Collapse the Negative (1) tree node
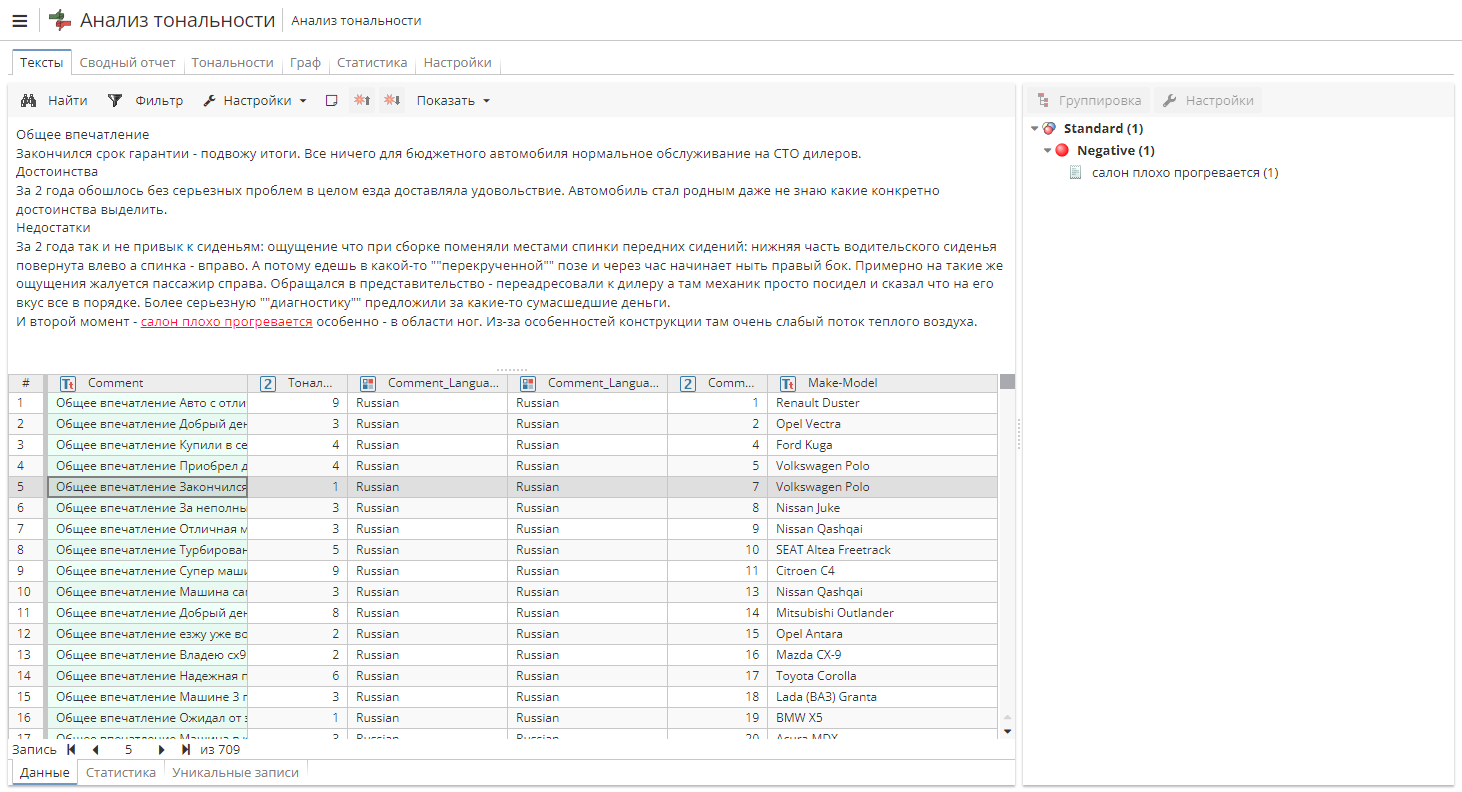This screenshot has height=792, width=1462. 1048,151
